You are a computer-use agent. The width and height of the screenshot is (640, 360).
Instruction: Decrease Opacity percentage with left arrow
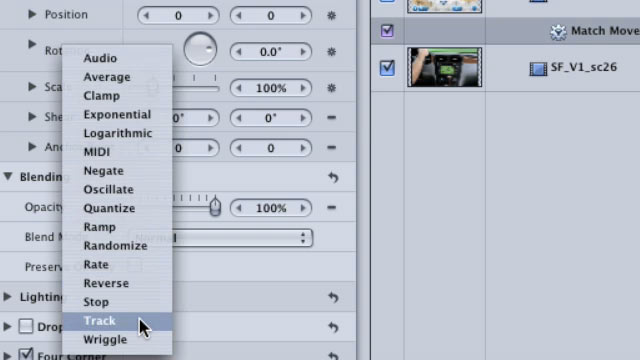click(239, 208)
